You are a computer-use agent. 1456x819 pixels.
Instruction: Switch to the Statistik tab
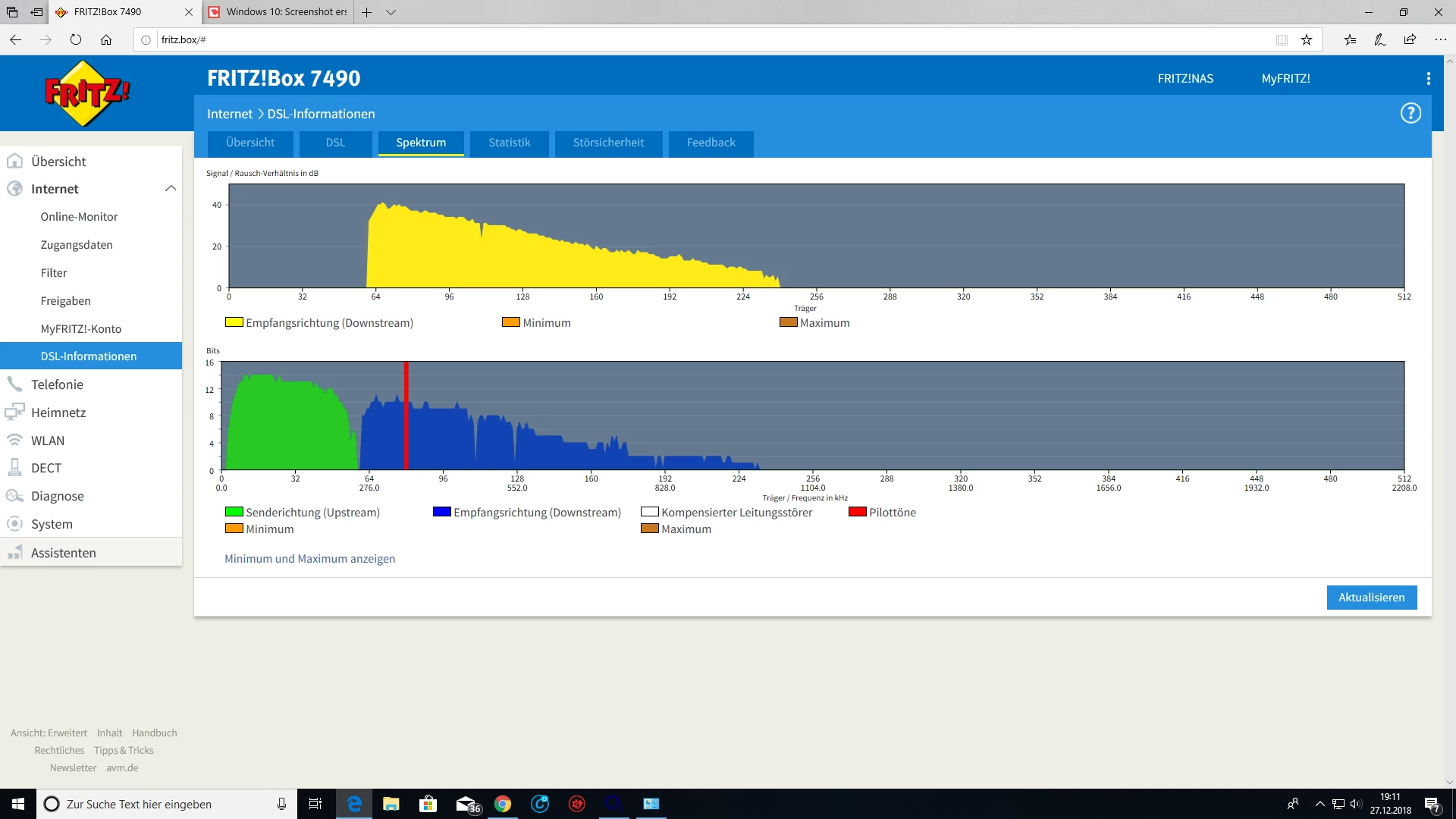point(509,143)
